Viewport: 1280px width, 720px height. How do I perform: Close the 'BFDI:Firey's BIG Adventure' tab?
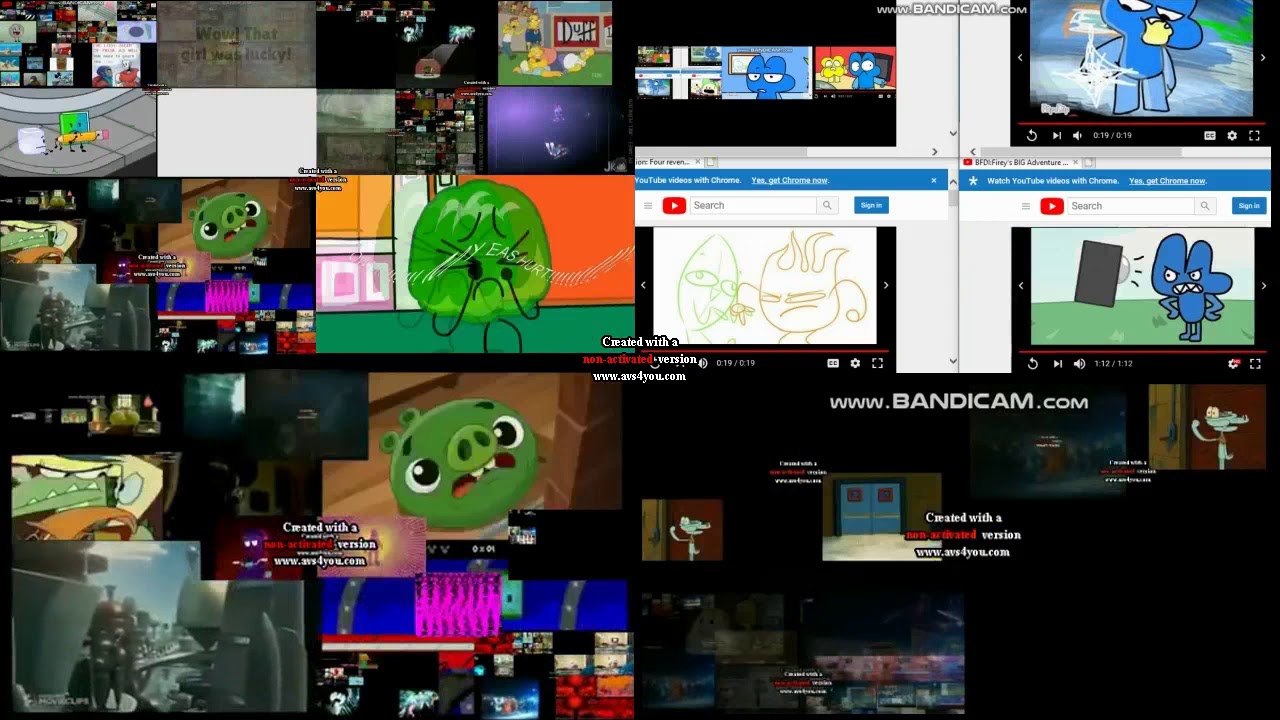click(1073, 162)
